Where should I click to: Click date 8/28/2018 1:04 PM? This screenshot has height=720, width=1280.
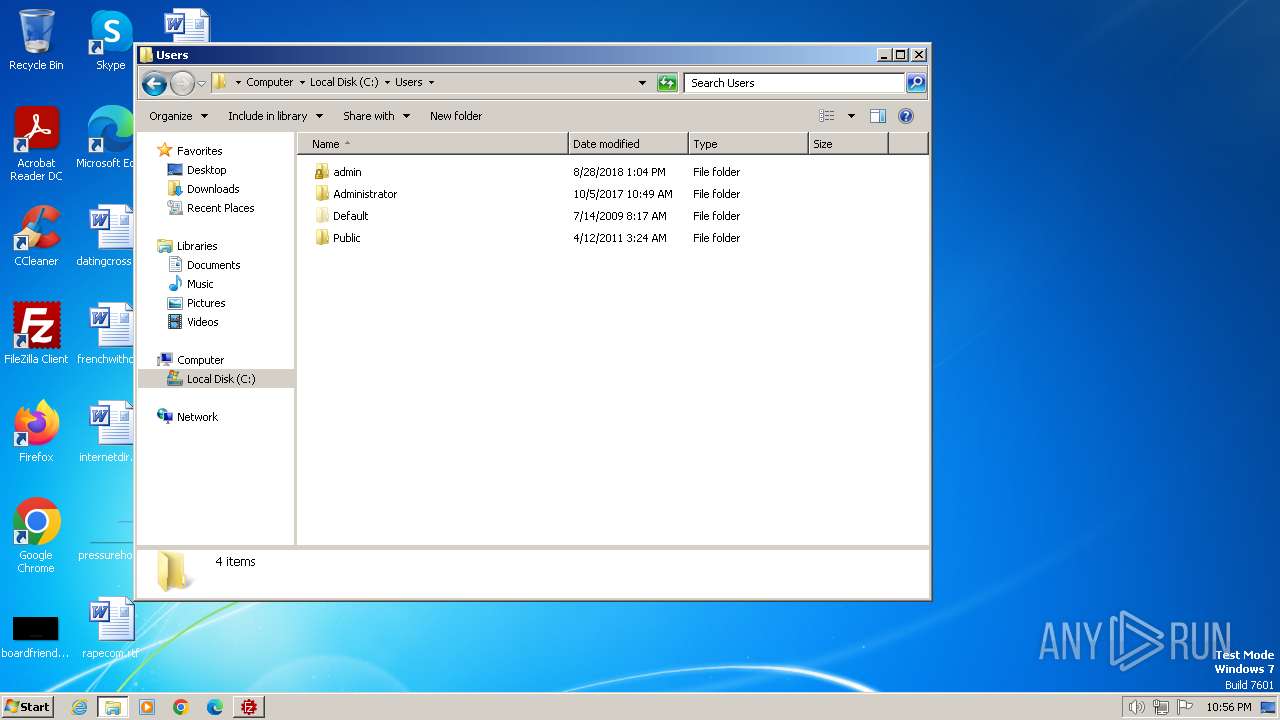(619, 172)
